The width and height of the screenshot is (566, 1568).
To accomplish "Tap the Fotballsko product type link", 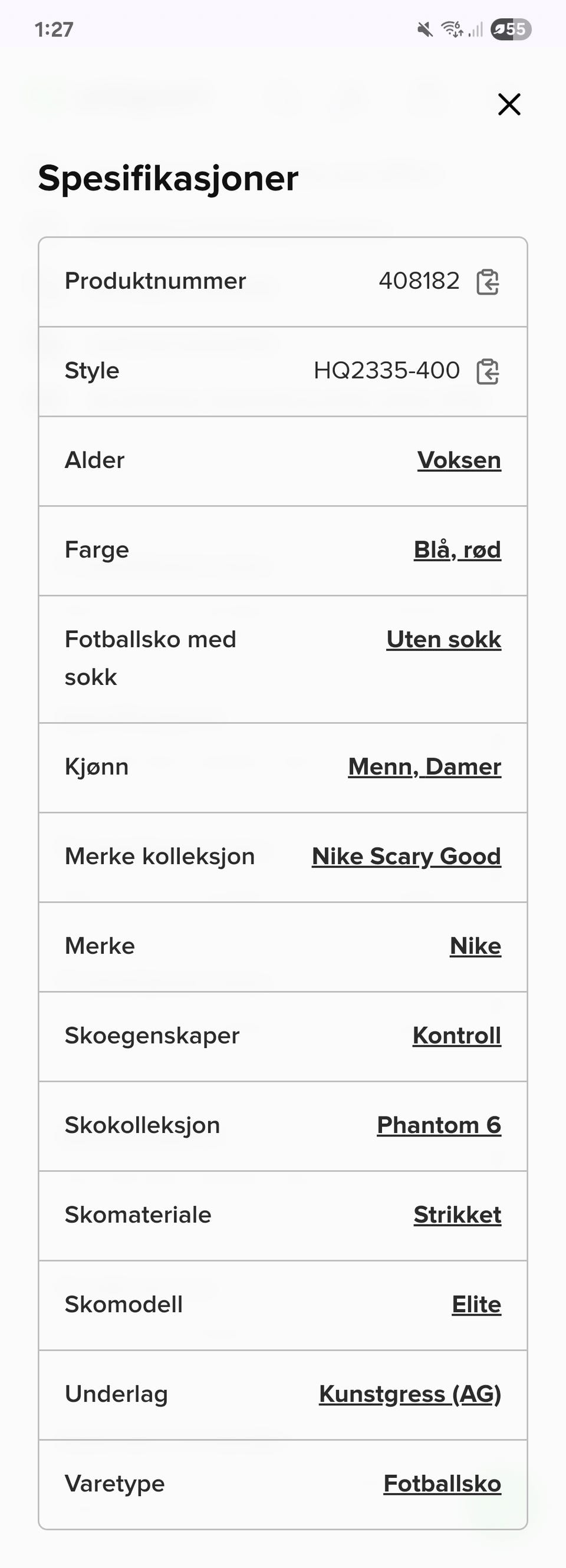I will (442, 1483).
